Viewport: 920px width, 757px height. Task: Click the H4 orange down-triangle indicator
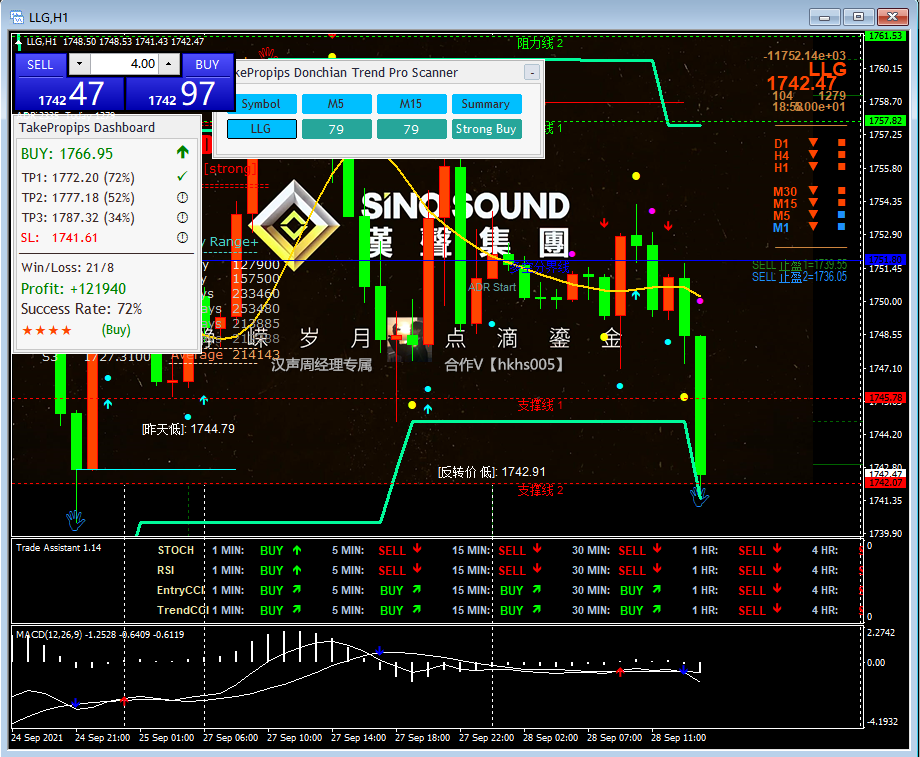coord(813,155)
